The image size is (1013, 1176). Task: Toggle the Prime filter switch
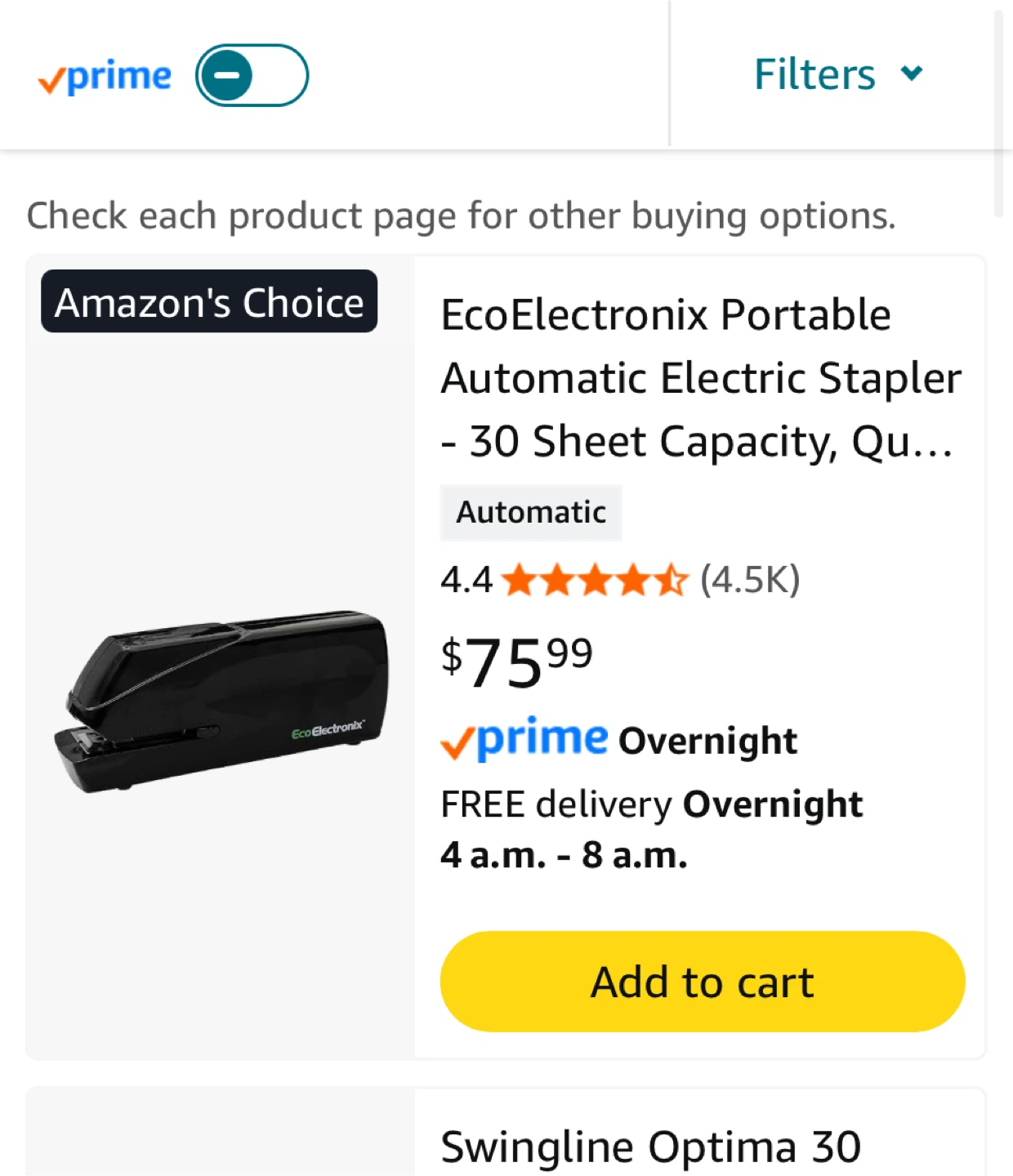click(x=252, y=76)
